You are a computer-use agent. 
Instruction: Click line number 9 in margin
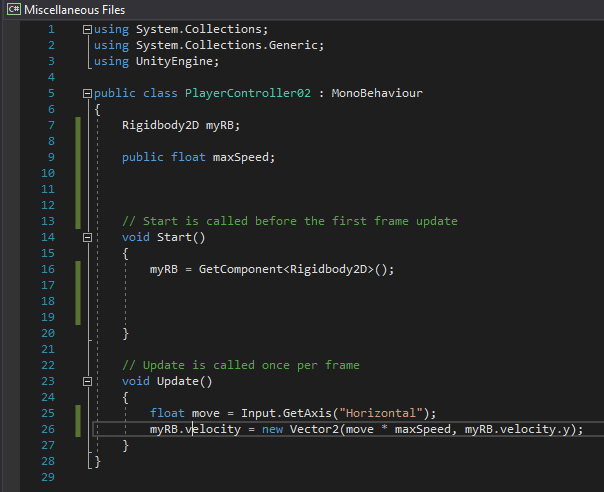coord(51,157)
